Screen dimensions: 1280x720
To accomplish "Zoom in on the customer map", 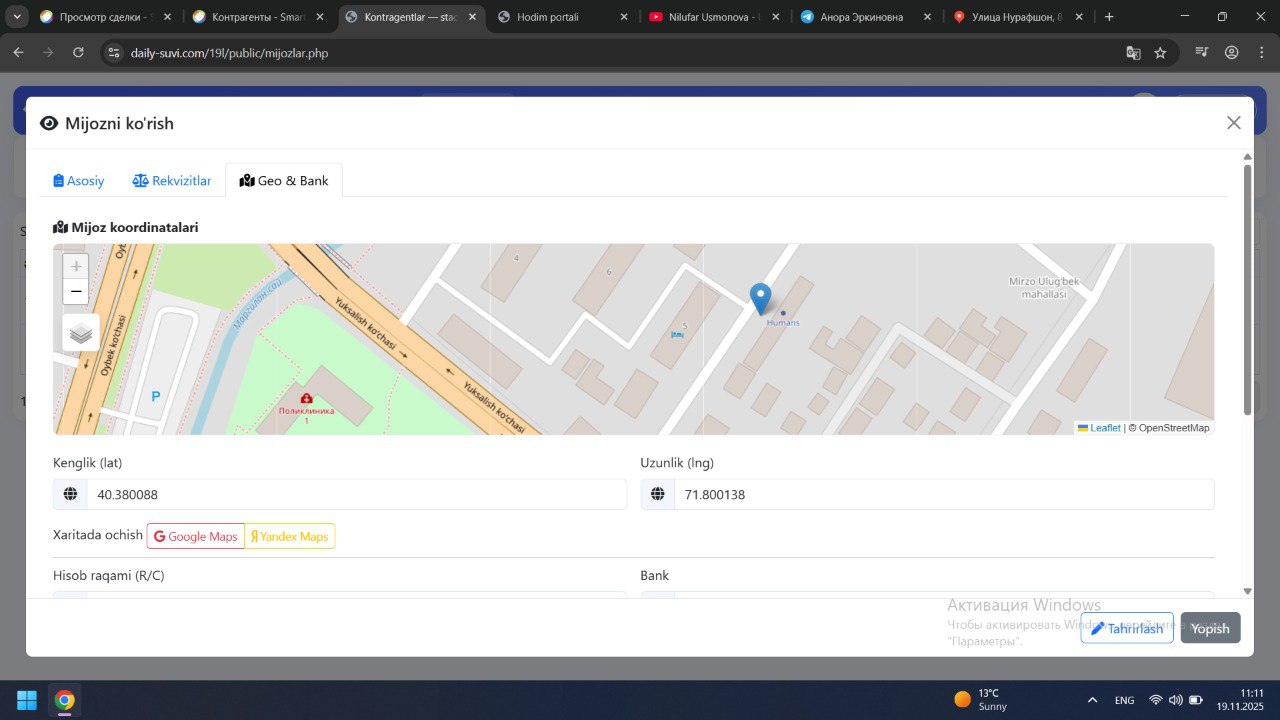I will (76, 267).
